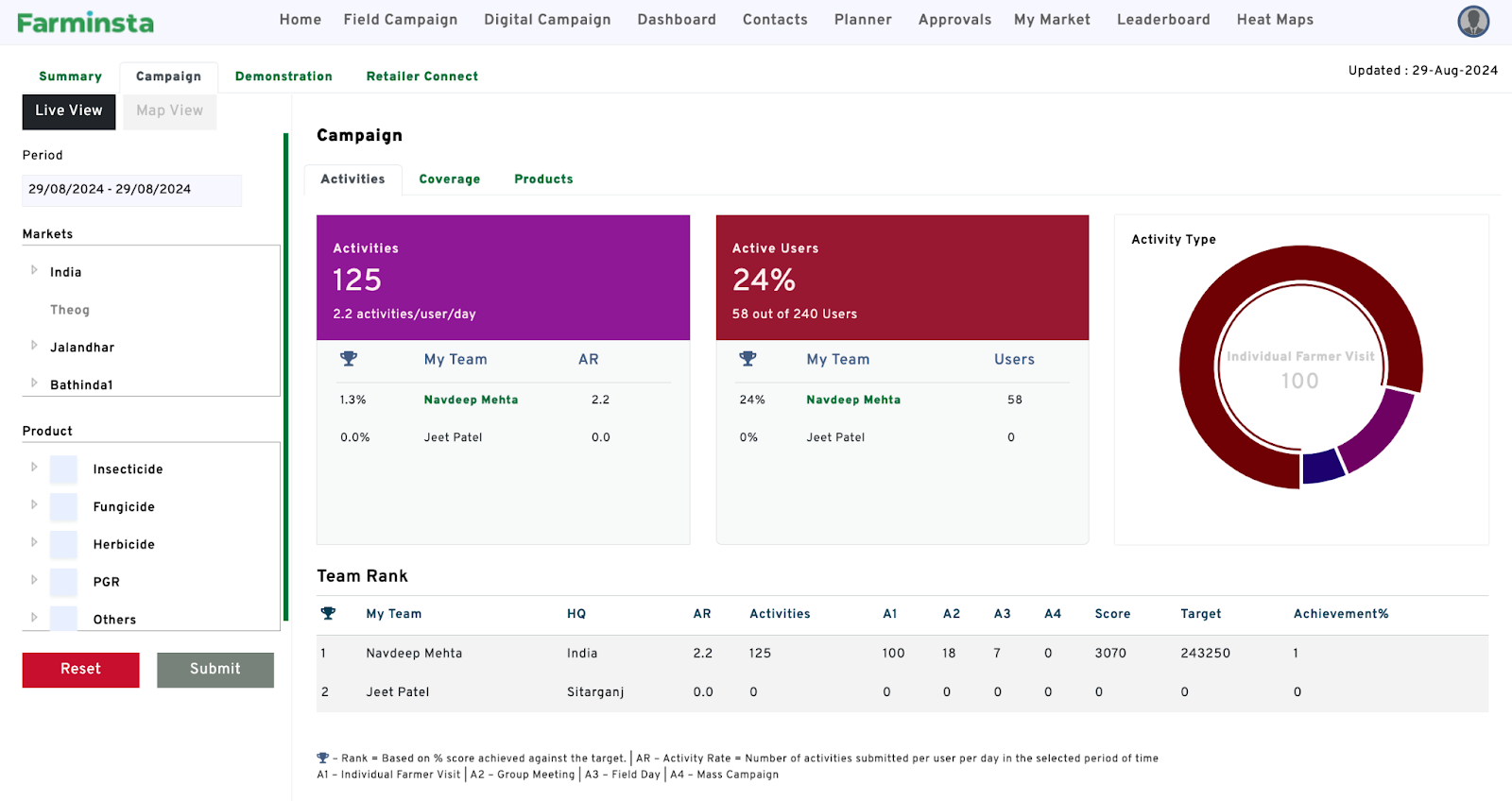Click trophy icon in Active Users card

tap(747, 359)
